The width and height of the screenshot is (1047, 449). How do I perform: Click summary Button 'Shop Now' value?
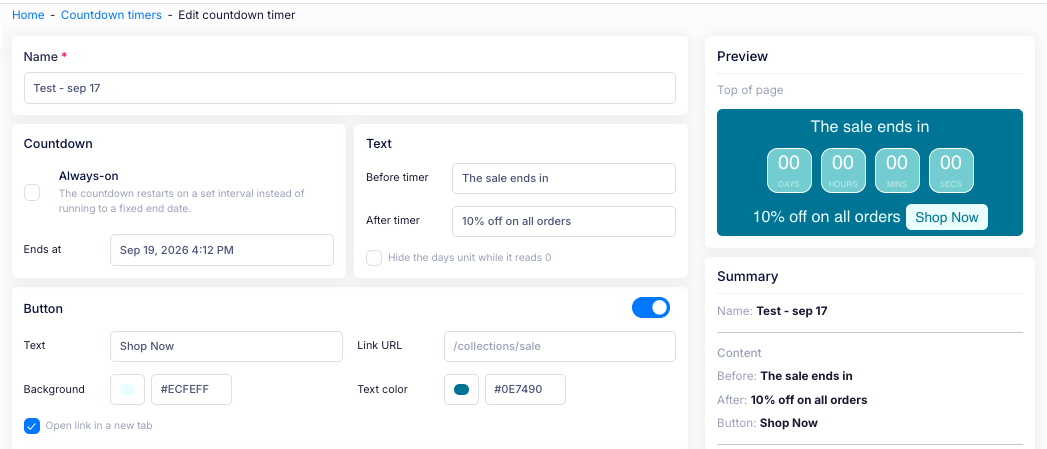[x=789, y=423]
